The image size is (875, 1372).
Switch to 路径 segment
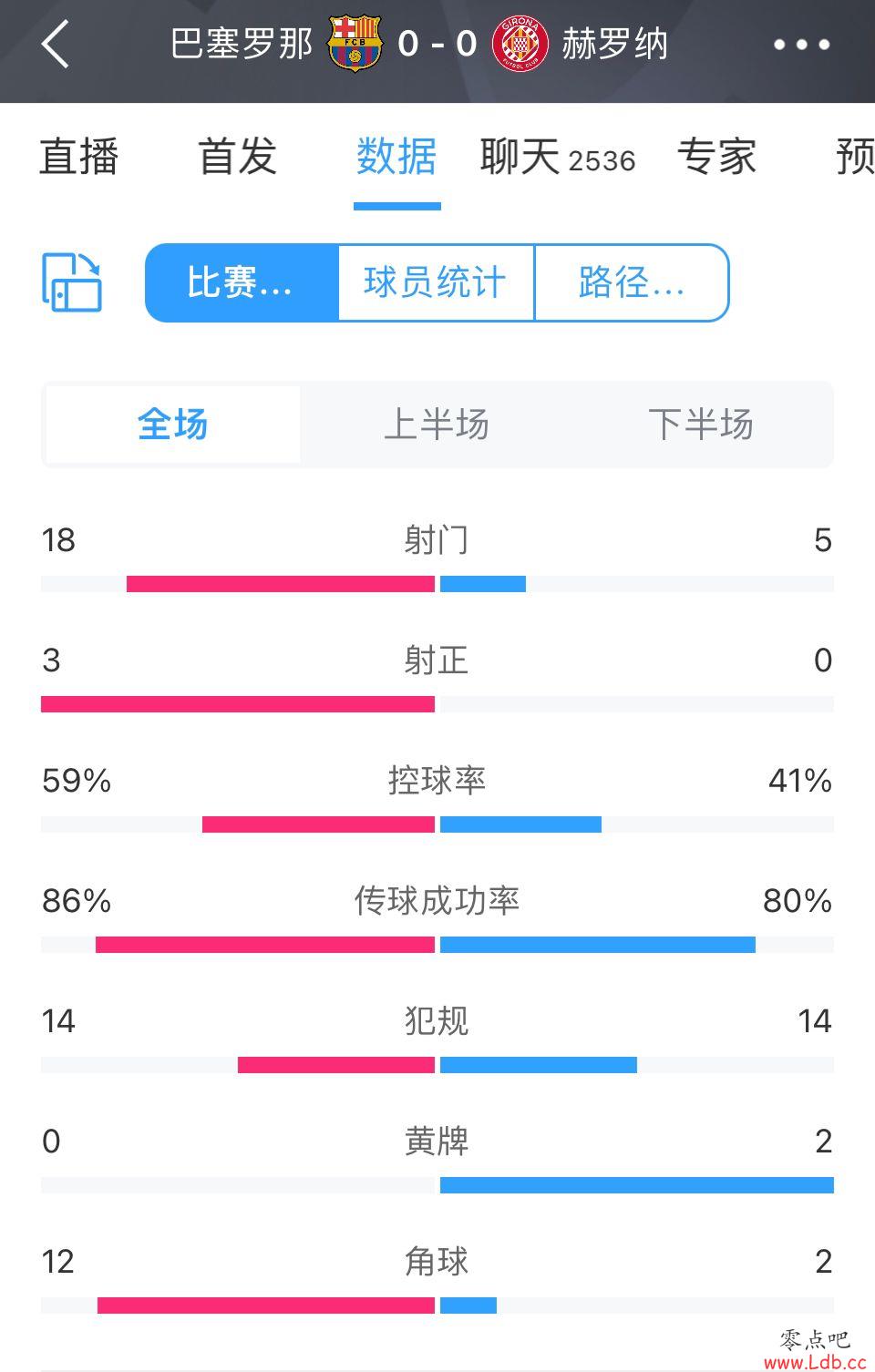pos(632,282)
